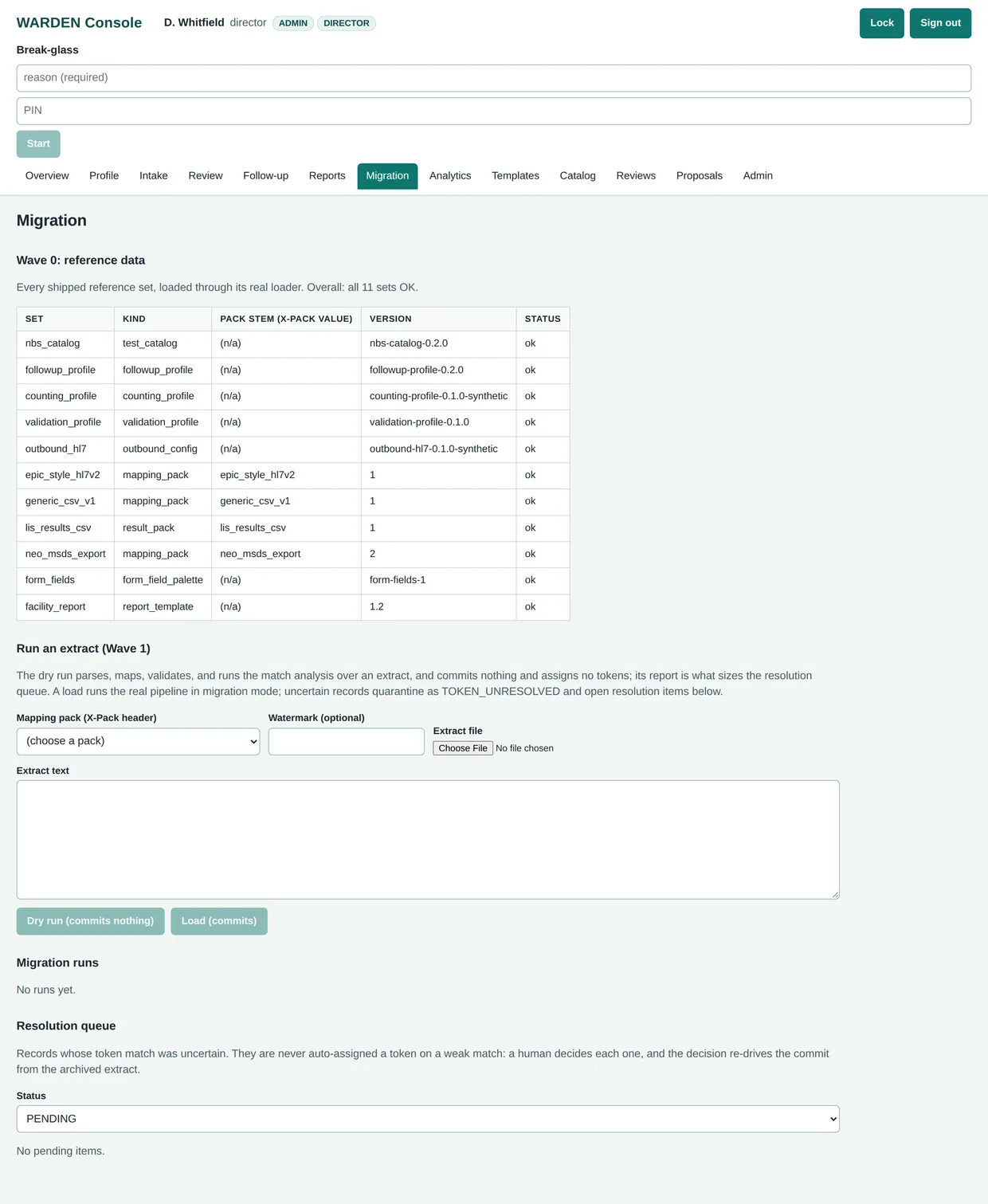Select the followup_profile set cell
This screenshot has width=988, height=1204.
tap(65, 371)
